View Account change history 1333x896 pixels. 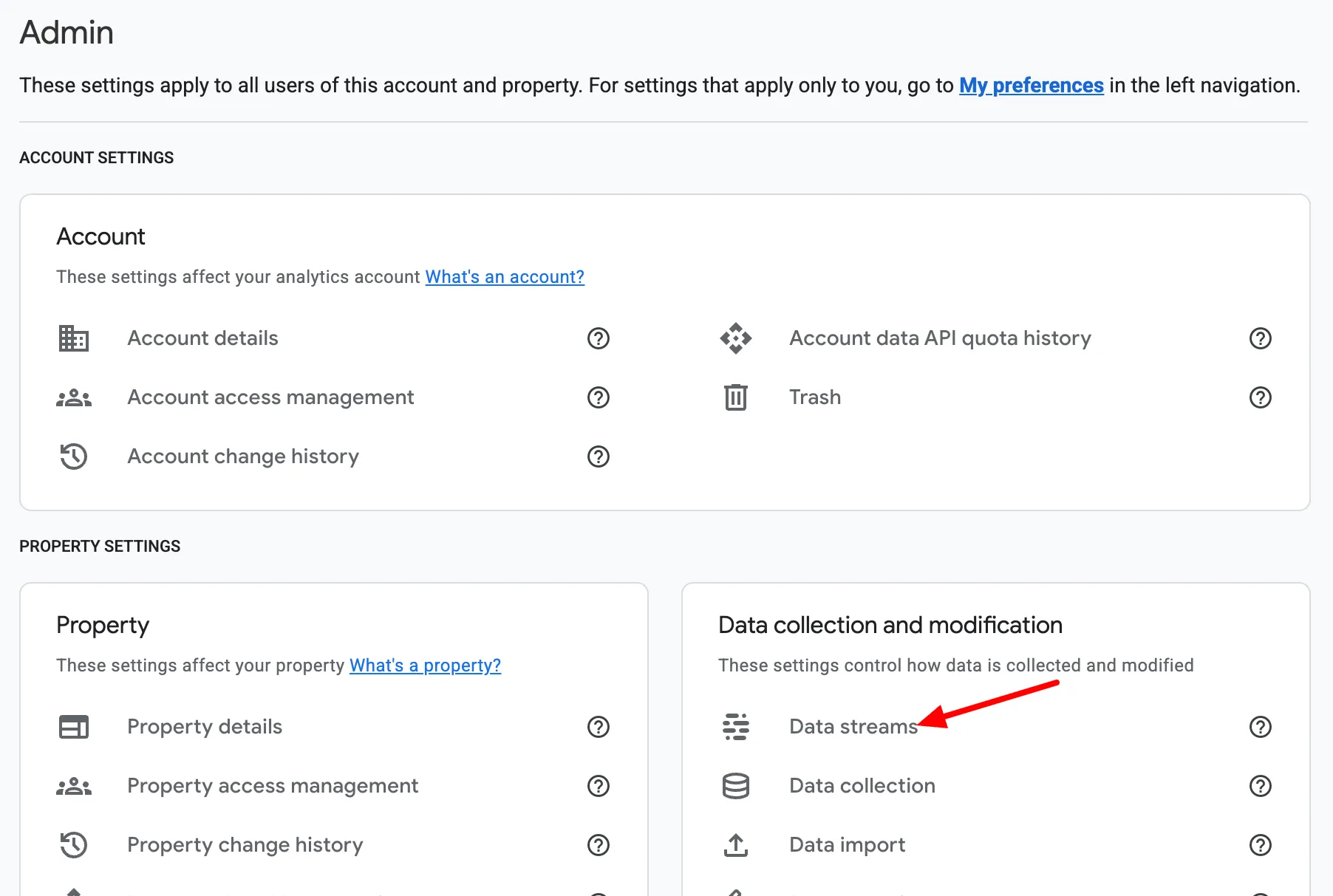(x=243, y=456)
